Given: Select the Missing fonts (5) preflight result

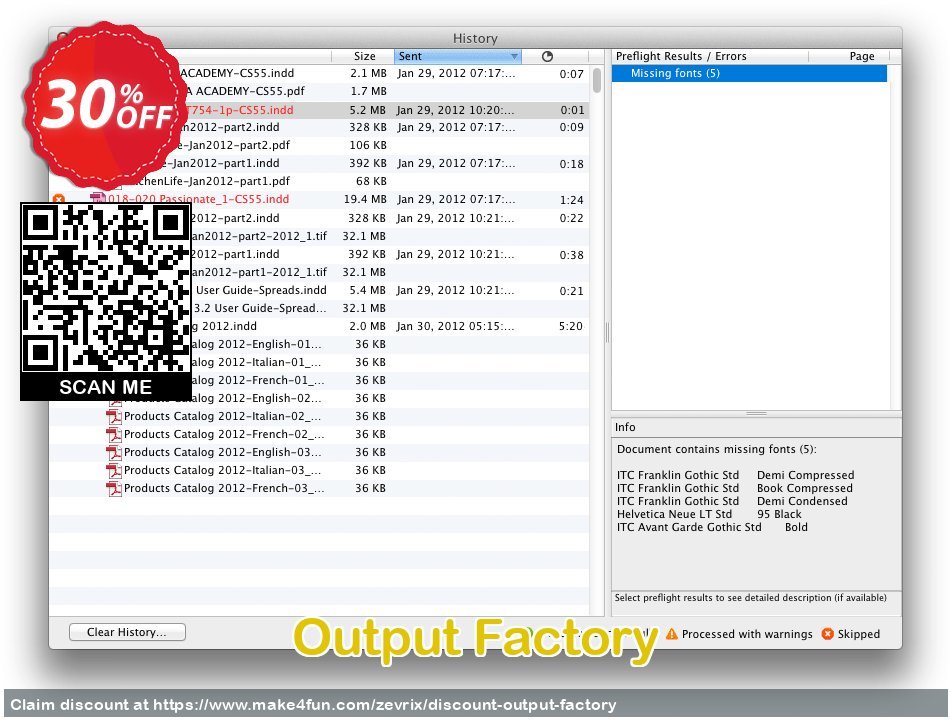Looking at the screenshot, I should (749, 73).
